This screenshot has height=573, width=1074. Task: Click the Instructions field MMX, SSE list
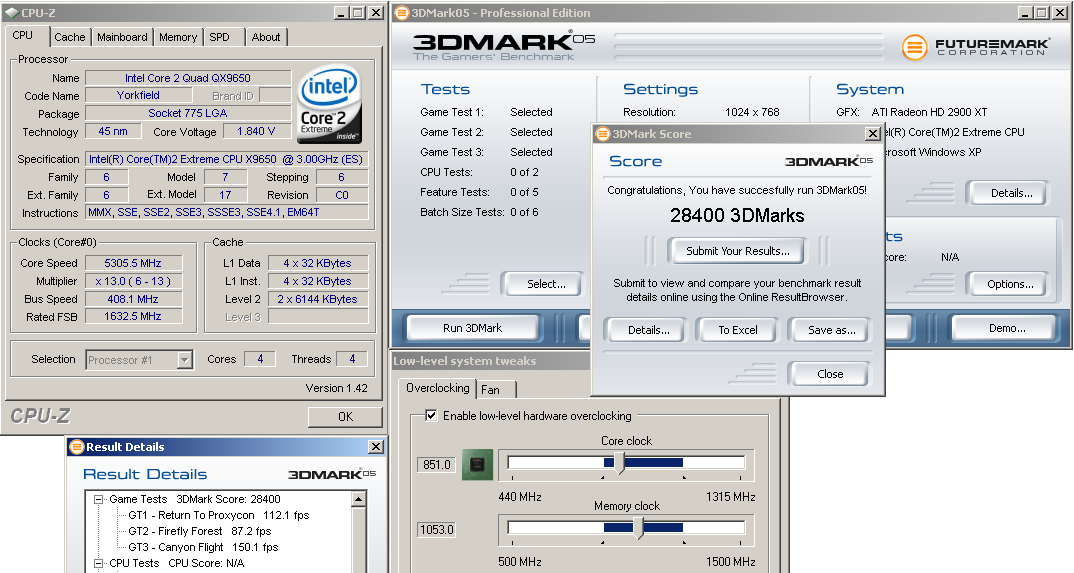226,212
